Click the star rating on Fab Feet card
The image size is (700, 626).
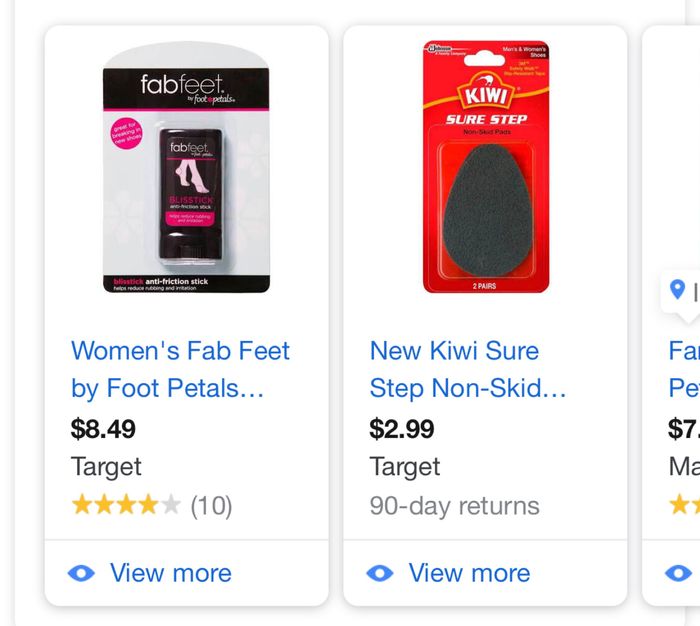click(x=128, y=506)
